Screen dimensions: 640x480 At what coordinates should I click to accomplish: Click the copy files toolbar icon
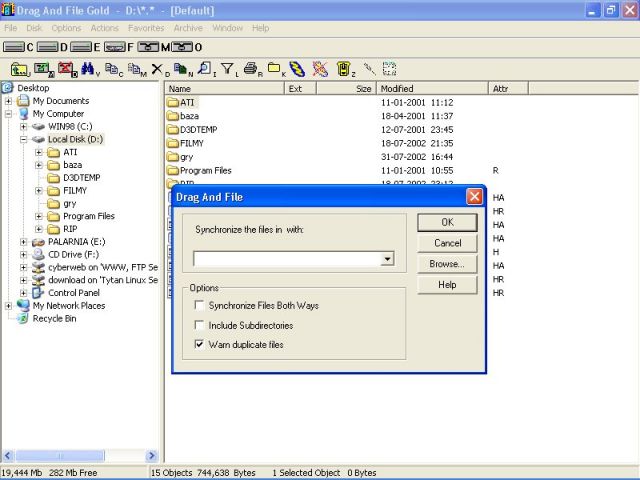[x=112, y=69]
